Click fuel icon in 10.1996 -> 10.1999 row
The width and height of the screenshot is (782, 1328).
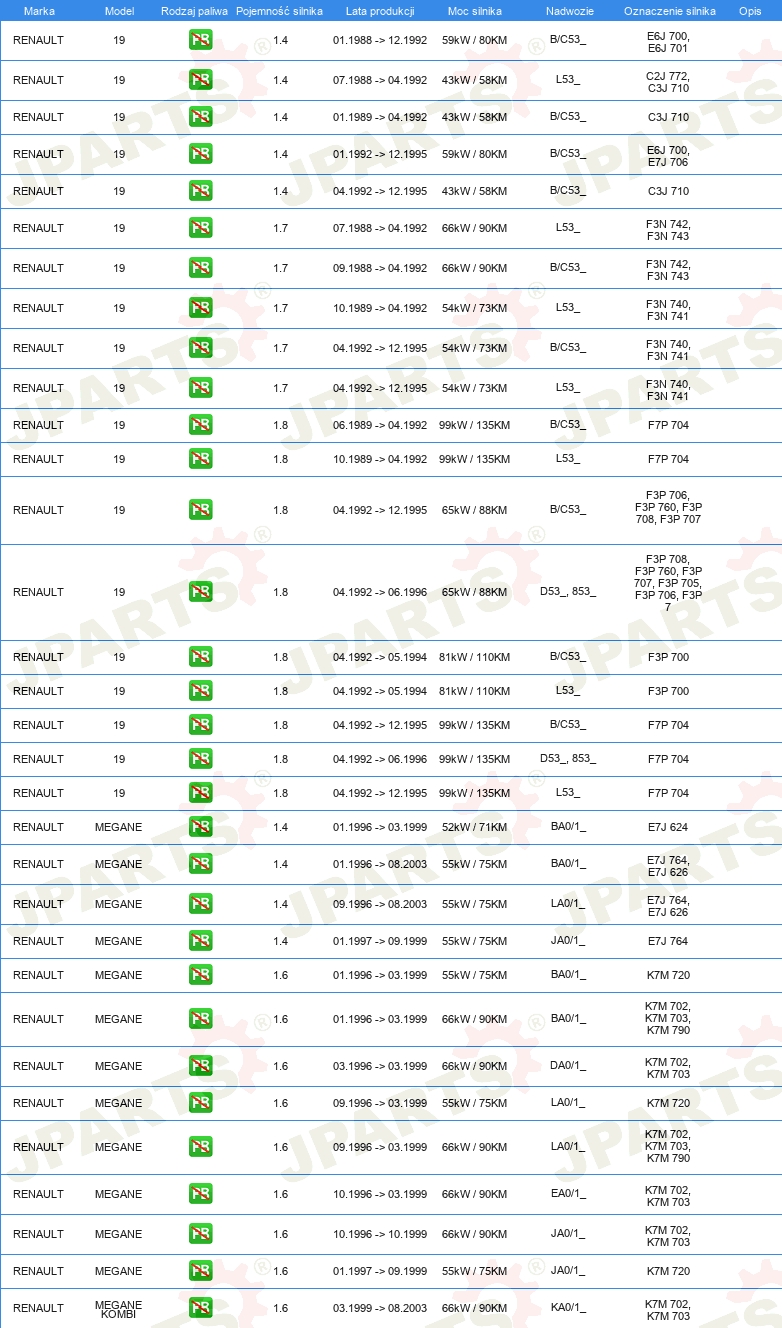(200, 1235)
